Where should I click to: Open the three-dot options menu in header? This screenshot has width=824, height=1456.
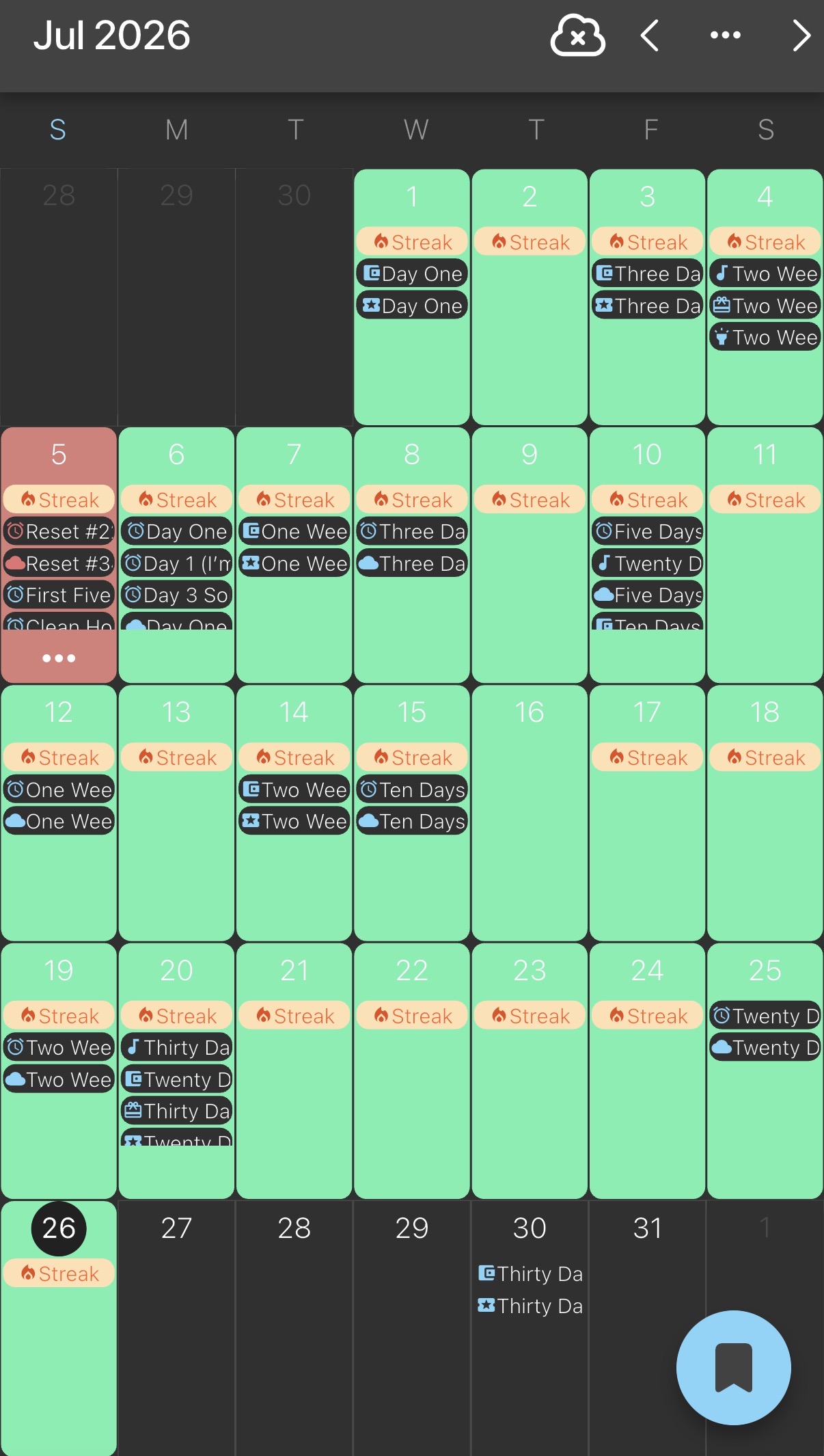point(726,35)
